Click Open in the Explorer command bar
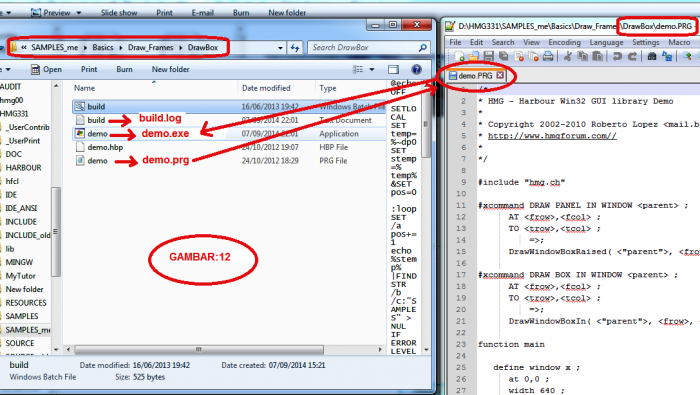700x395 pixels. tap(46, 69)
